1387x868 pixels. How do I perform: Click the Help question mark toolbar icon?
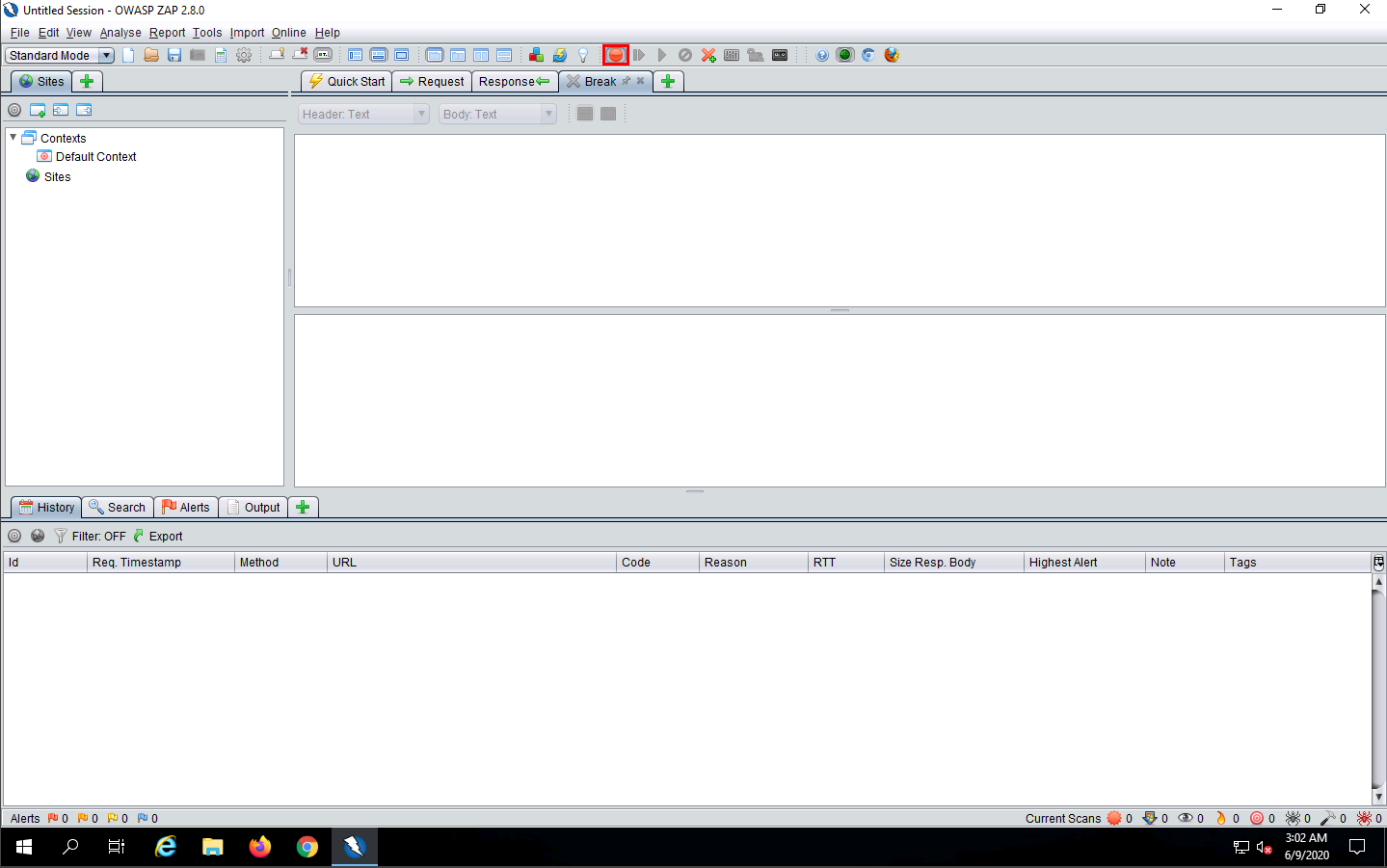point(822,55)
